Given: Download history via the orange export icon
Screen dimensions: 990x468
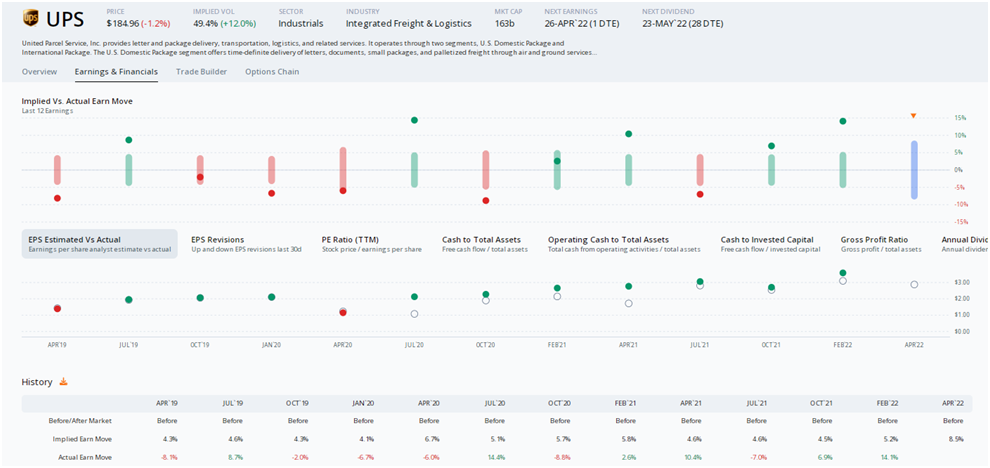Looking at the screenshot, I should [x=63, y=382].
